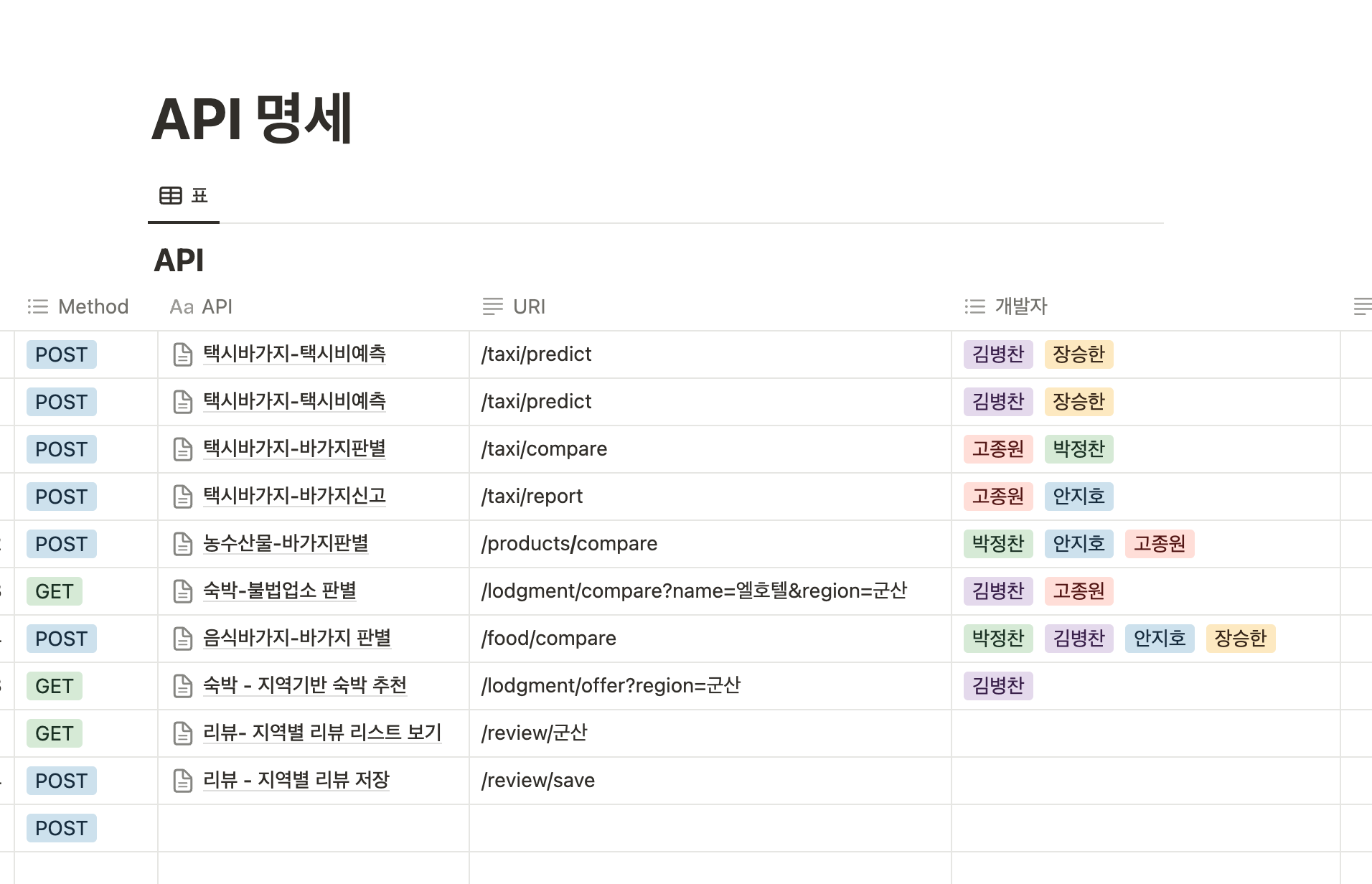Open the 표 table view tab

pyautogui.click(x=184, y=195)
